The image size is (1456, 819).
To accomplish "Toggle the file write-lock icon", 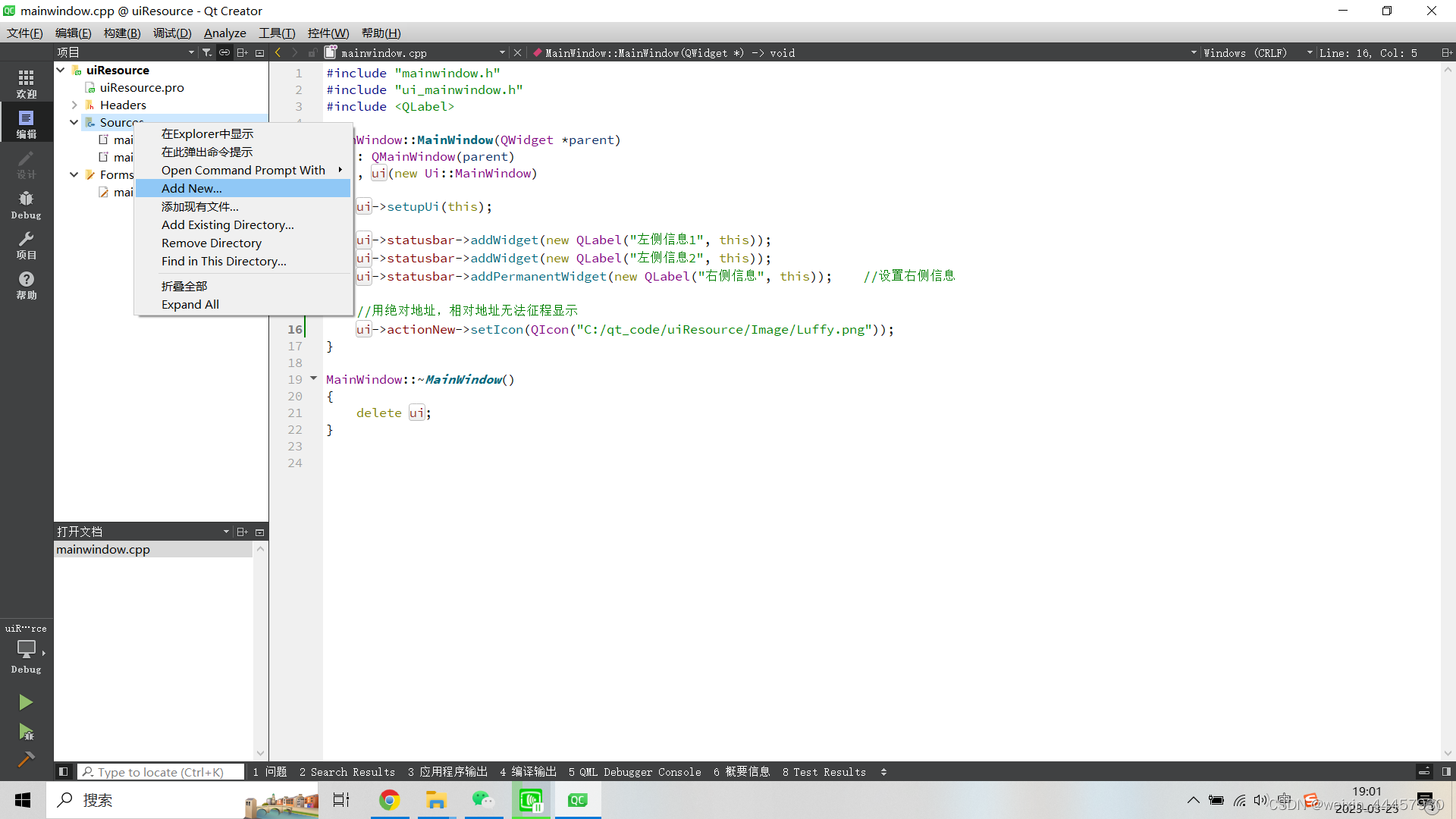I will pyautogui.click(x=312, y=52).
